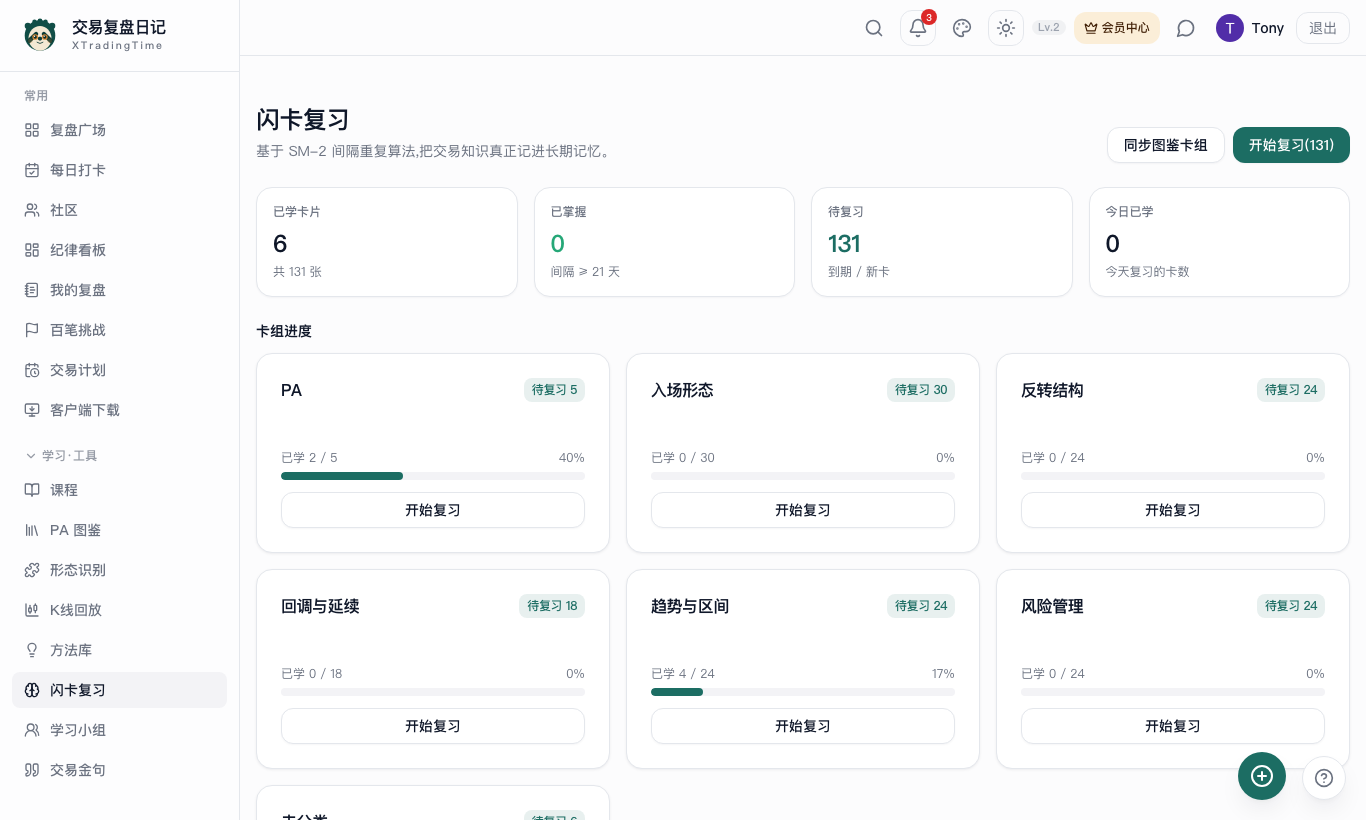Image resolution: width=1366 pixels, height=820 pixels.
Task: Click the green plus floating button
Action: click(1262, 776)
